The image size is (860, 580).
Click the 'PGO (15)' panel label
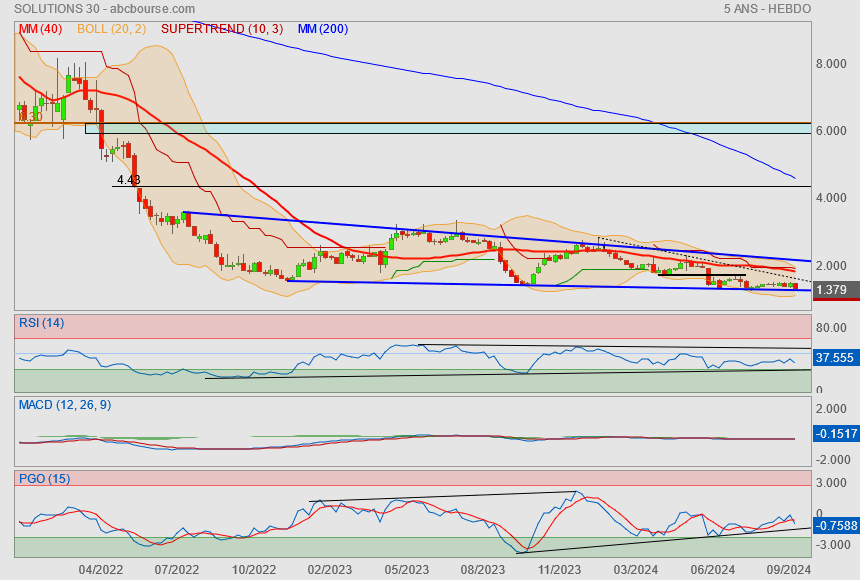44,478
